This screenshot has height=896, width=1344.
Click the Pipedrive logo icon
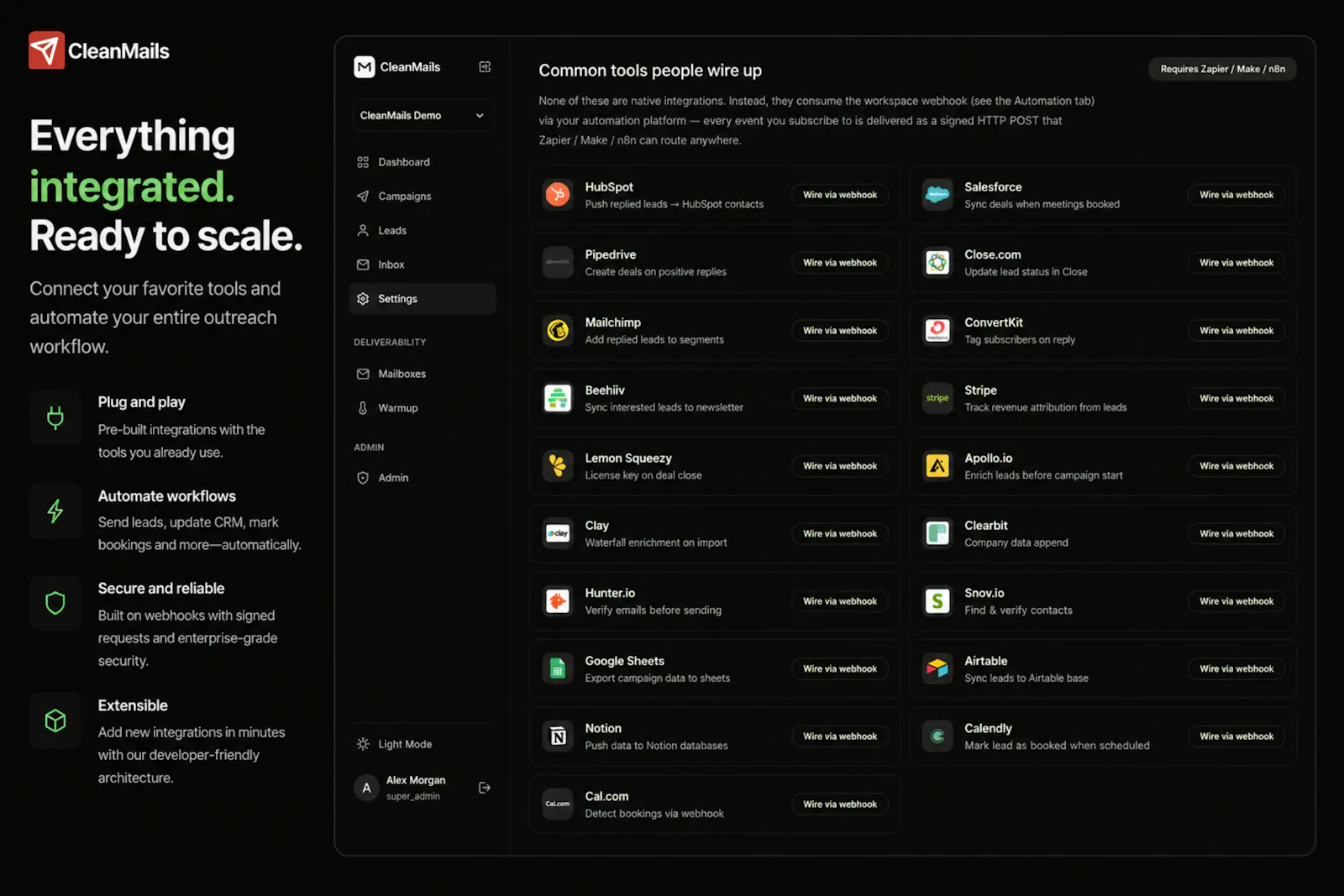tap(558, 263)
